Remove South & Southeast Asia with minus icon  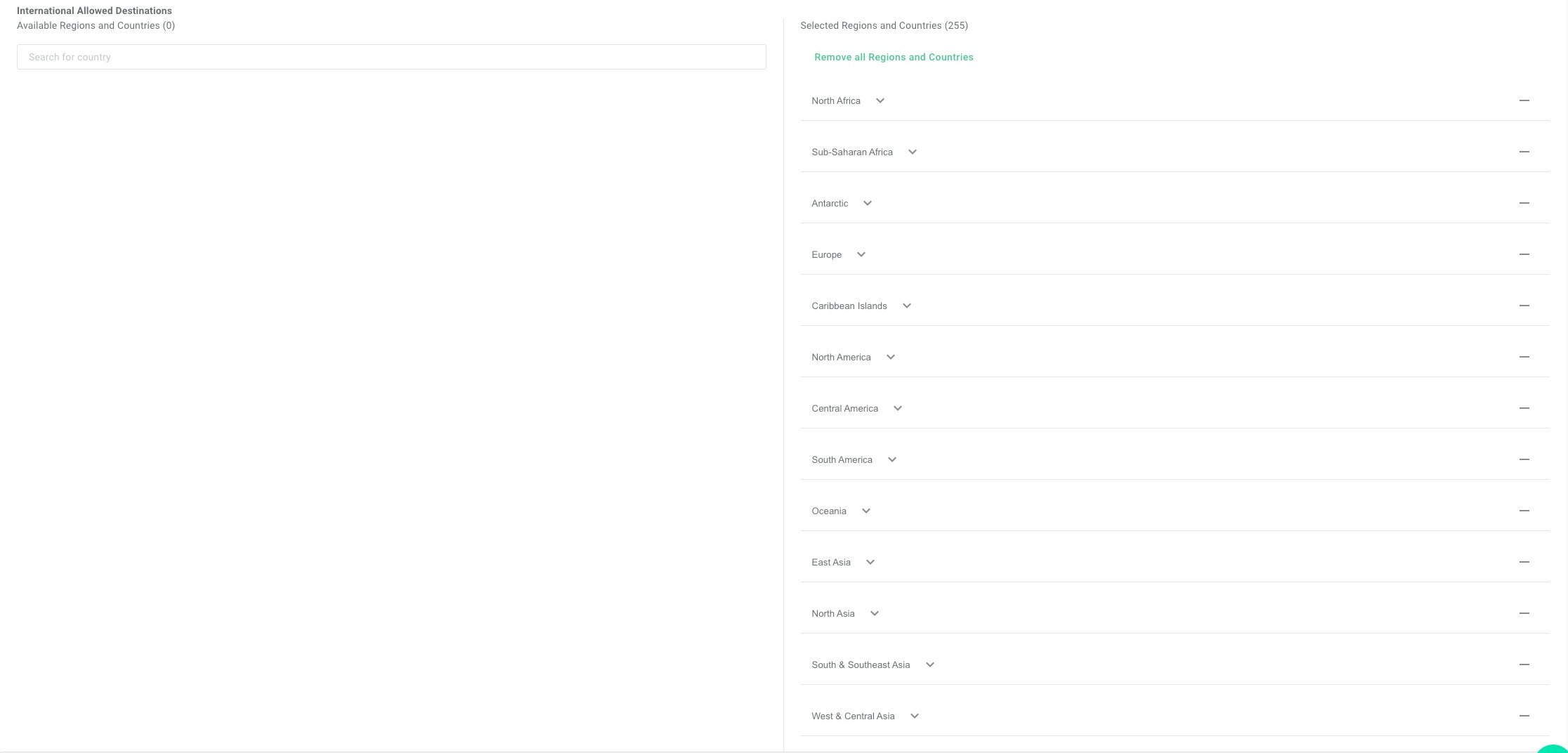click(1524, 664)
